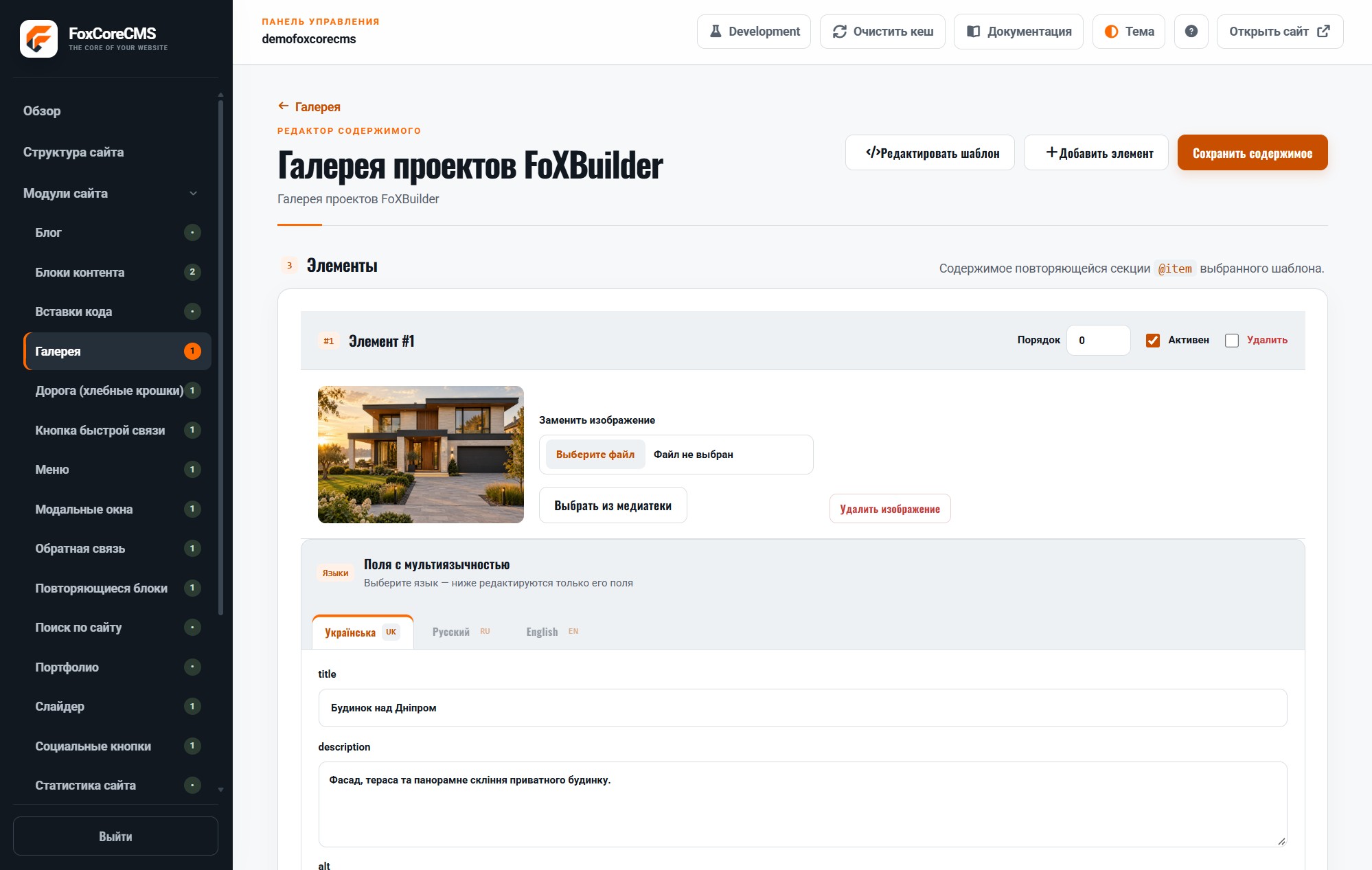Image resolution: width=1372 pixels, height=870 pixels.
Task: Switch to the English language tab
Action: click(553, 632)
